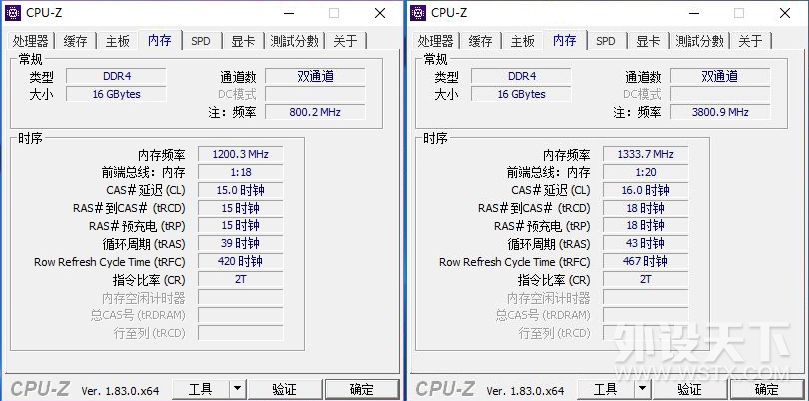Open 处理器 tab in left CPU-Z window
The height and width of the screenshot is (401, 809).
pos(31,41)
